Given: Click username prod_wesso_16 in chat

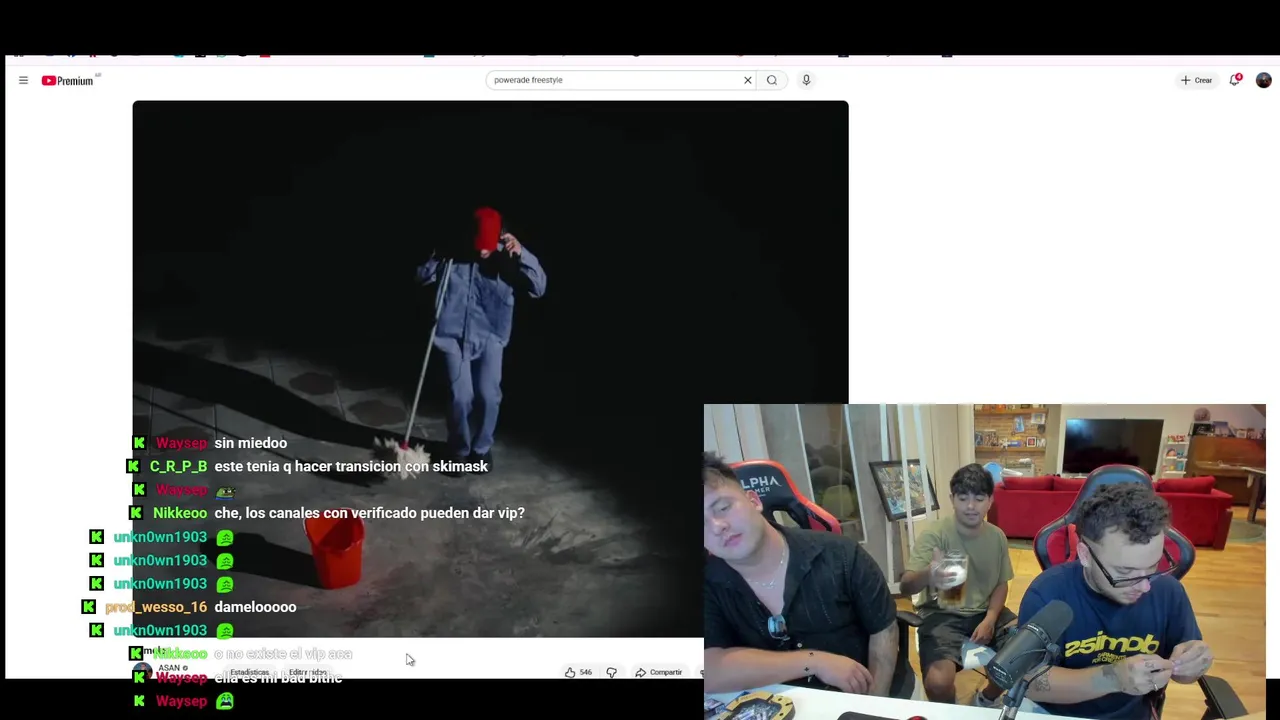Looking at the screenshot, I should point(156,607).
